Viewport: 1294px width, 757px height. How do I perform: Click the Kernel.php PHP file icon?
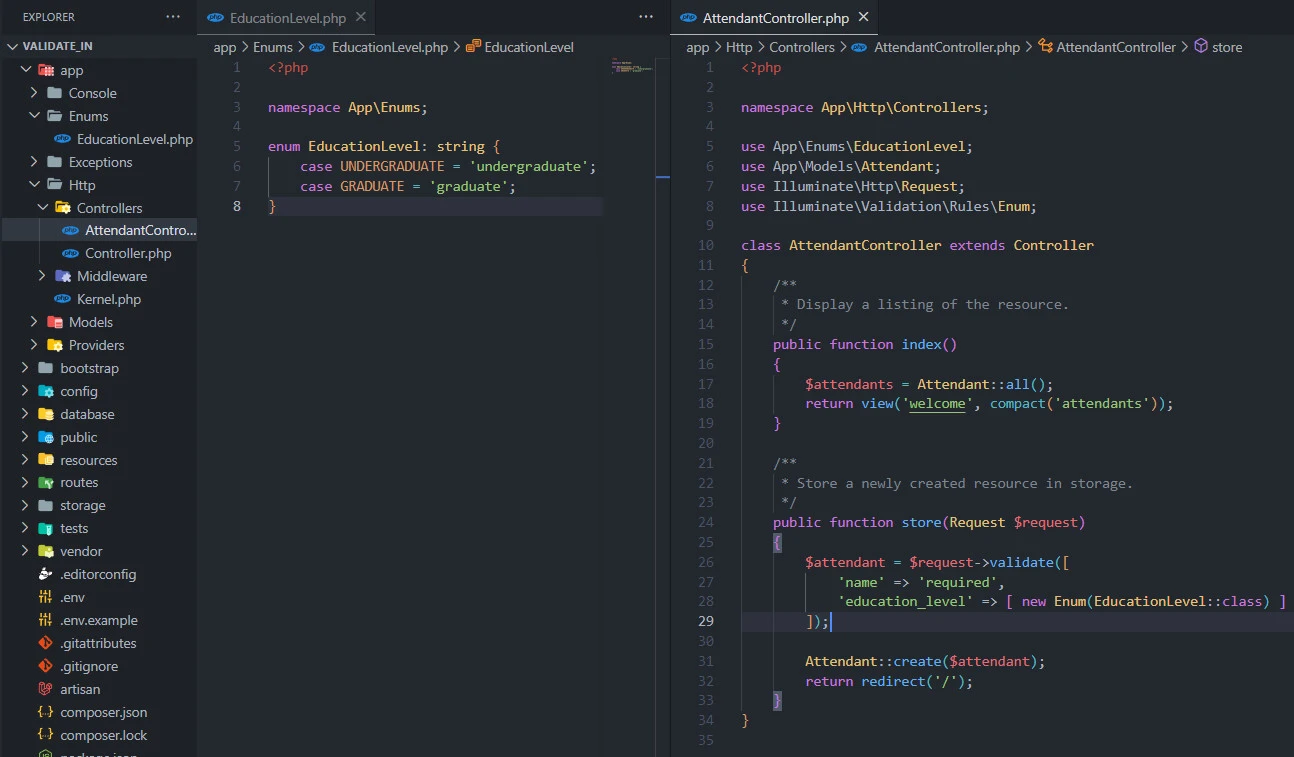click(x=62, y=299)
